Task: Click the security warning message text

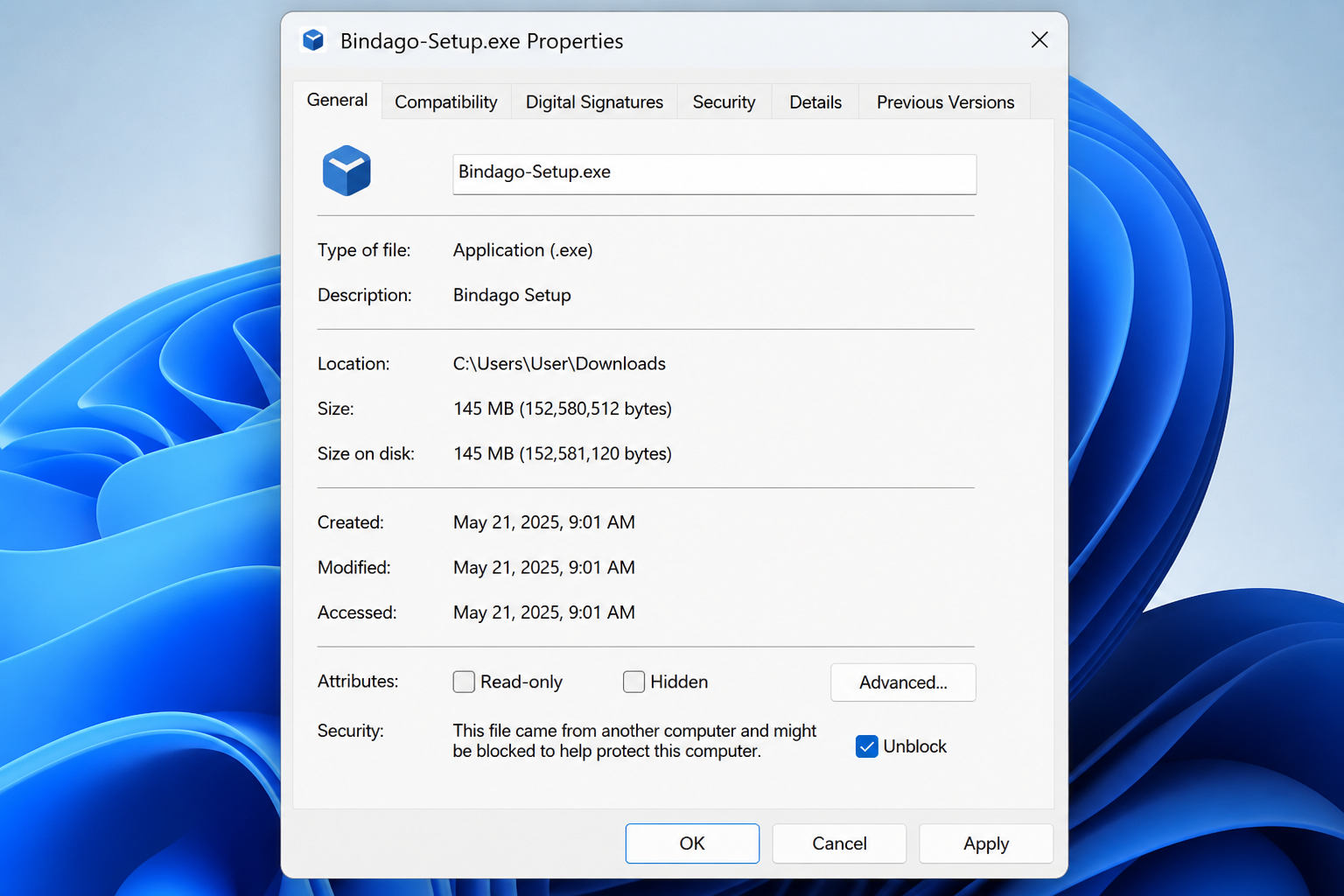Action: (x=634, y=740)
